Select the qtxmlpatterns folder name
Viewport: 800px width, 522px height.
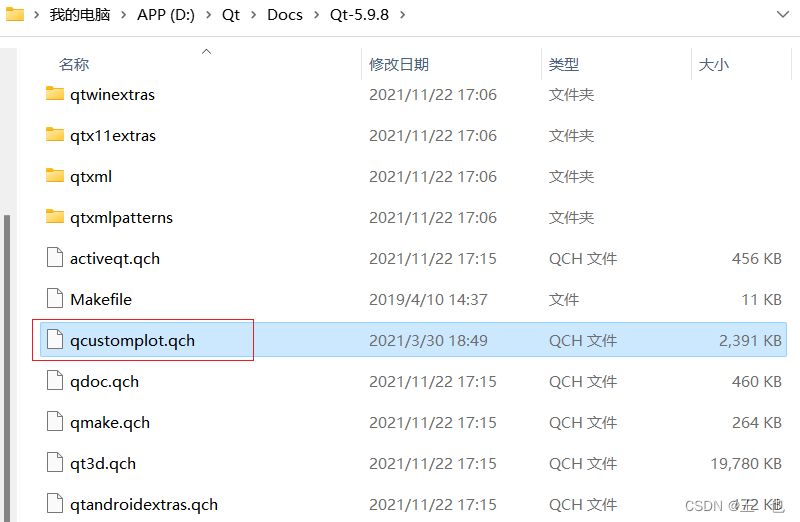121,218
